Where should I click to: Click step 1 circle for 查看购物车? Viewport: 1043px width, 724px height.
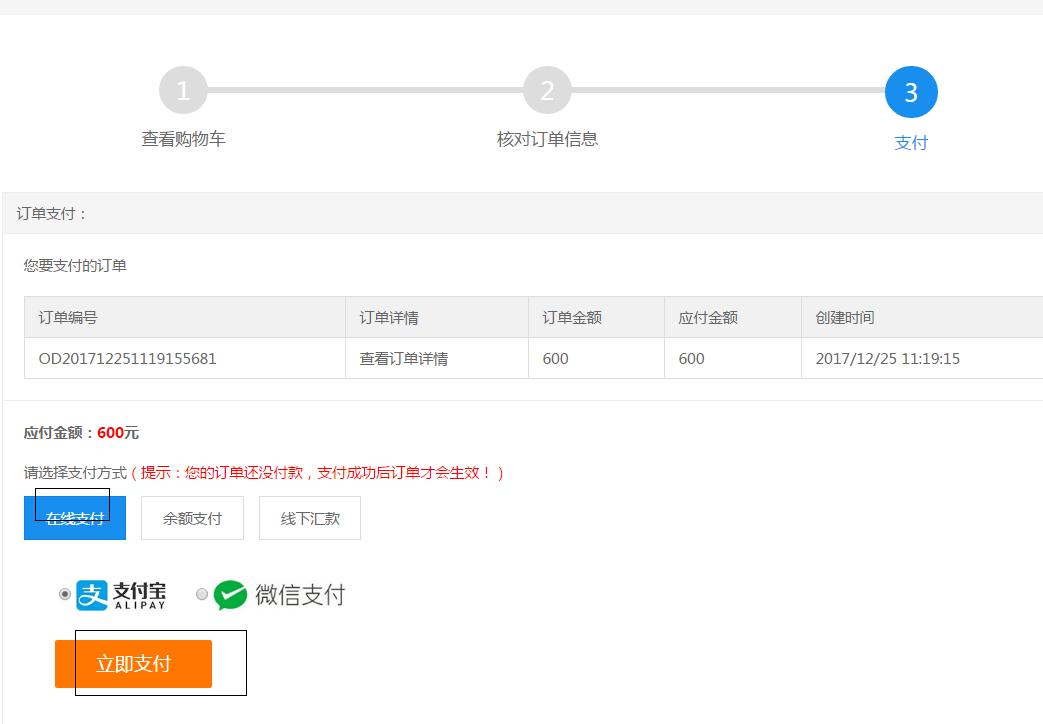point(183,89)
